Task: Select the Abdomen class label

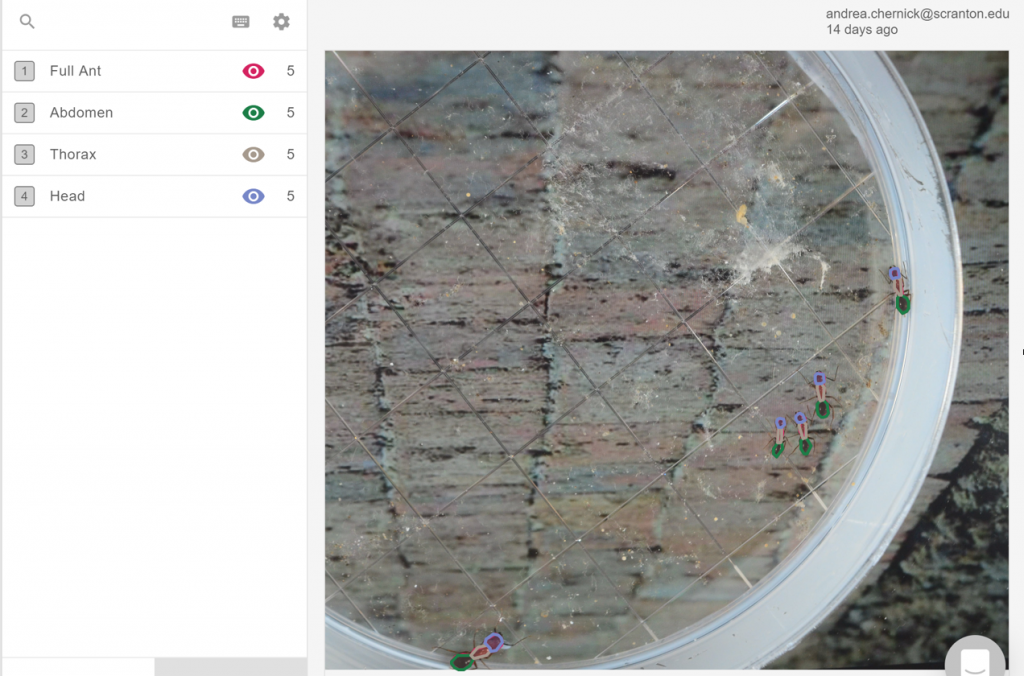Action: [x=81, y=113]
